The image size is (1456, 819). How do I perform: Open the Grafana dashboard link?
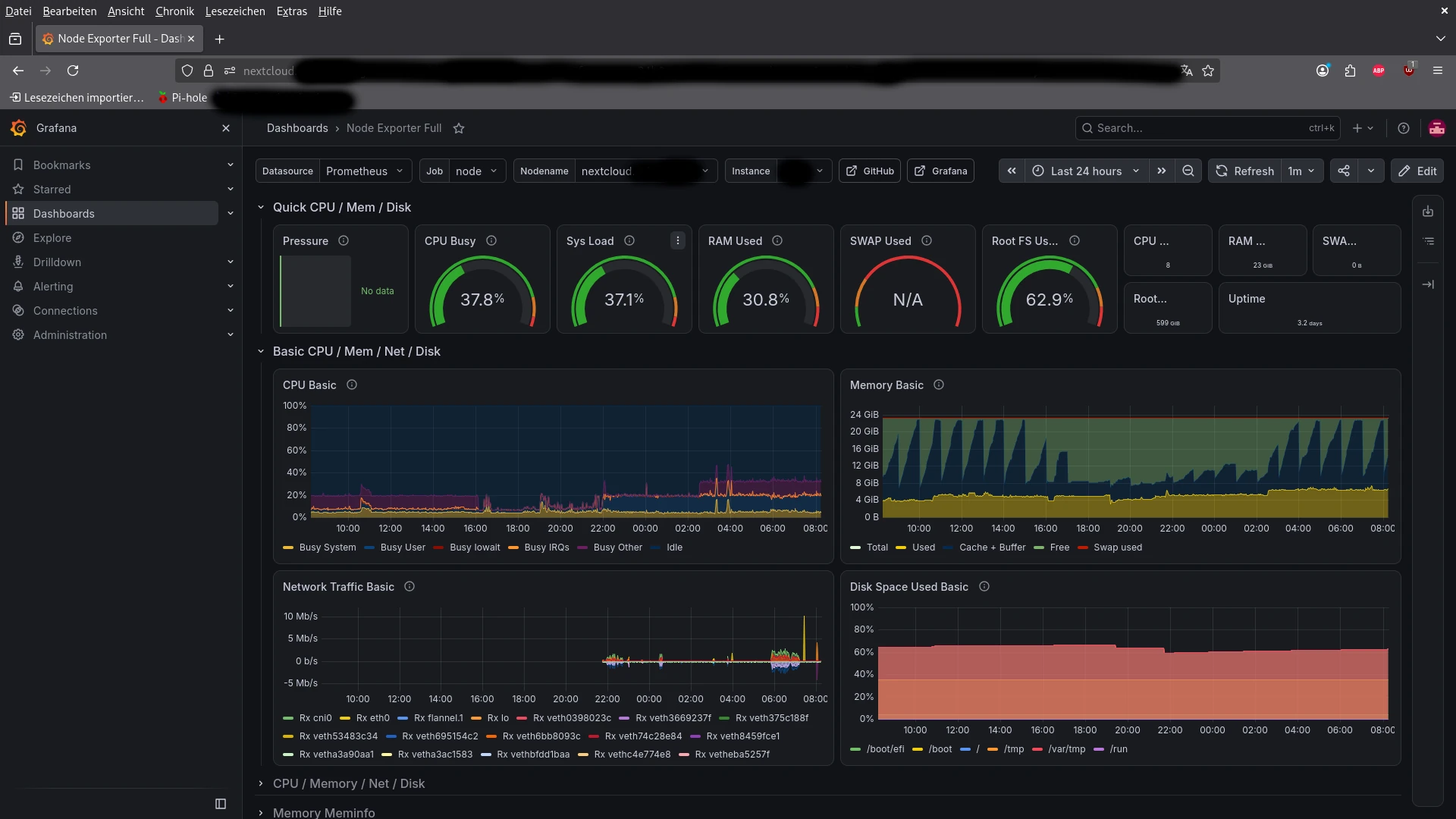tap(940, 171)
